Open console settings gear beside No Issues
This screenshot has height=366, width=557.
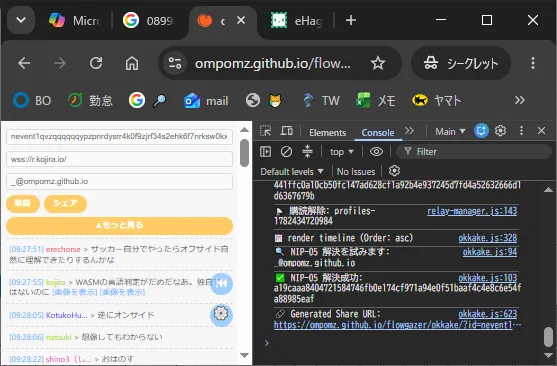coord(394,171)
